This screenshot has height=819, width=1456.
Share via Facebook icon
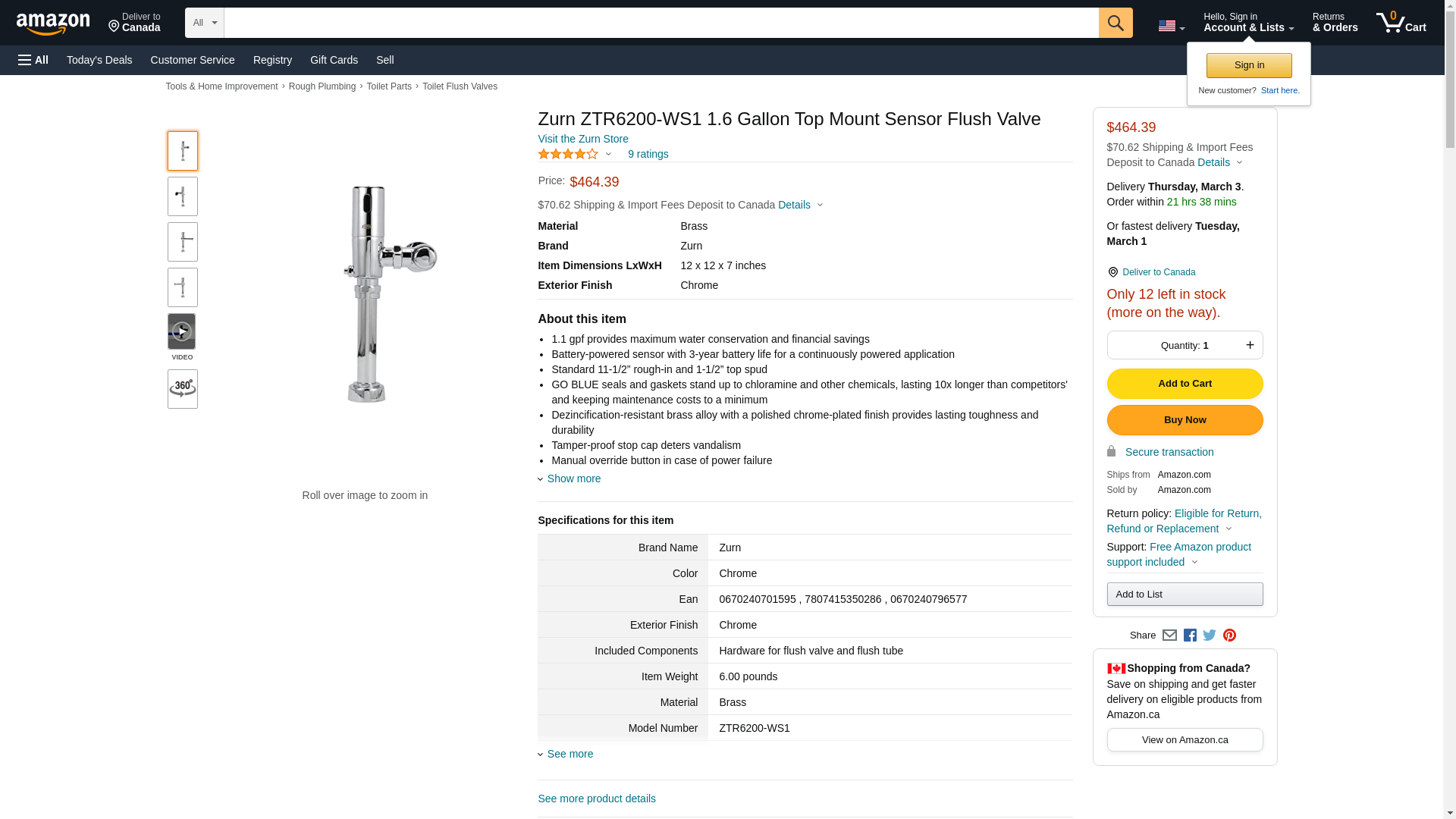(x=1190, y=635)
